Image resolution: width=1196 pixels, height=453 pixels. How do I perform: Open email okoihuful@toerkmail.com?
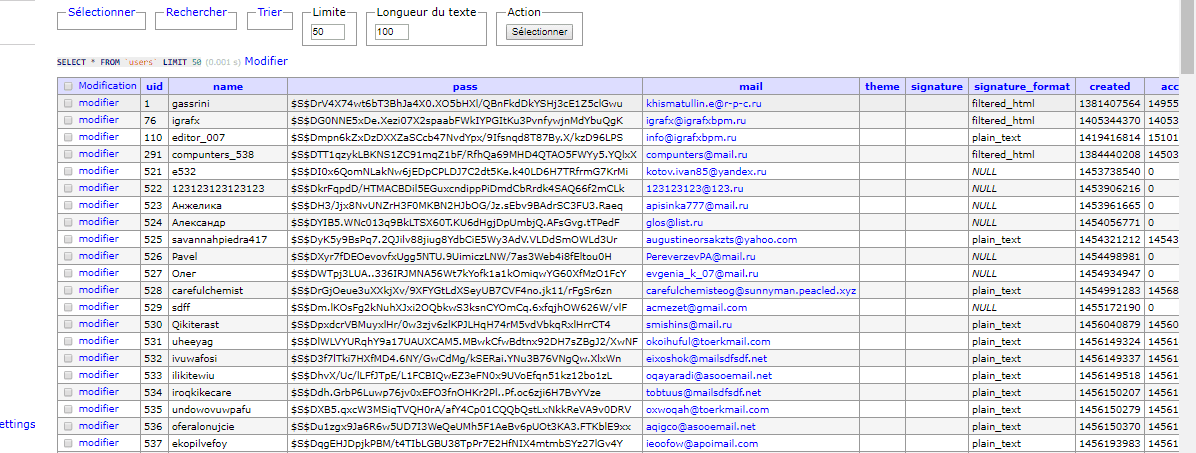[x=708, y=342]
